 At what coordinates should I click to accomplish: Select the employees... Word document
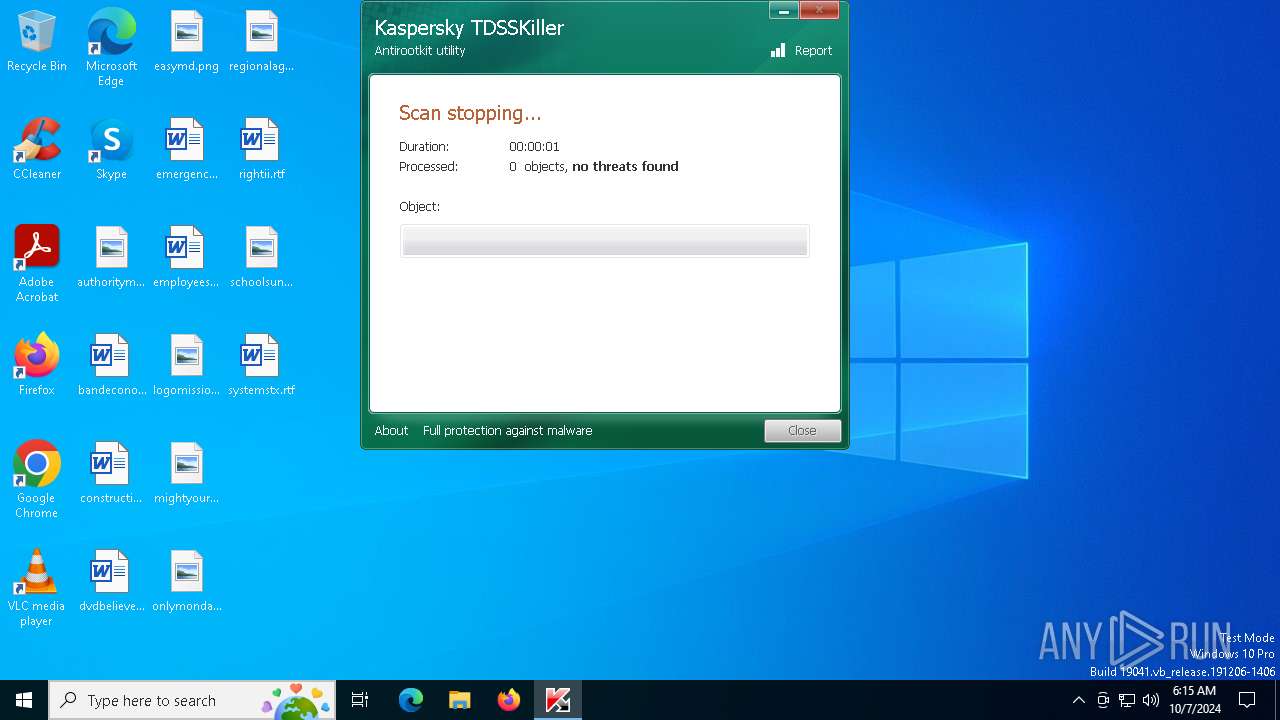[186, 258]
